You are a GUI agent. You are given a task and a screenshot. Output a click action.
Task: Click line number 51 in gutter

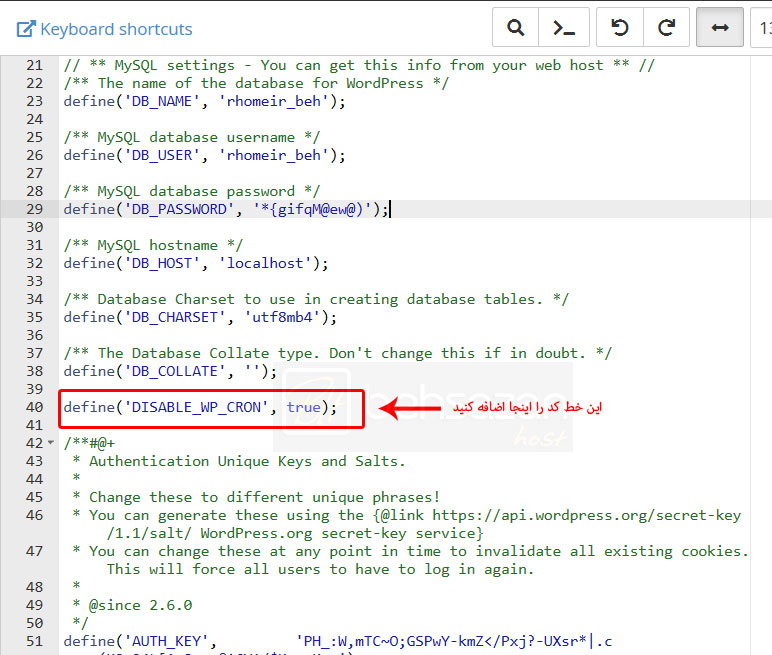(34, 641)
